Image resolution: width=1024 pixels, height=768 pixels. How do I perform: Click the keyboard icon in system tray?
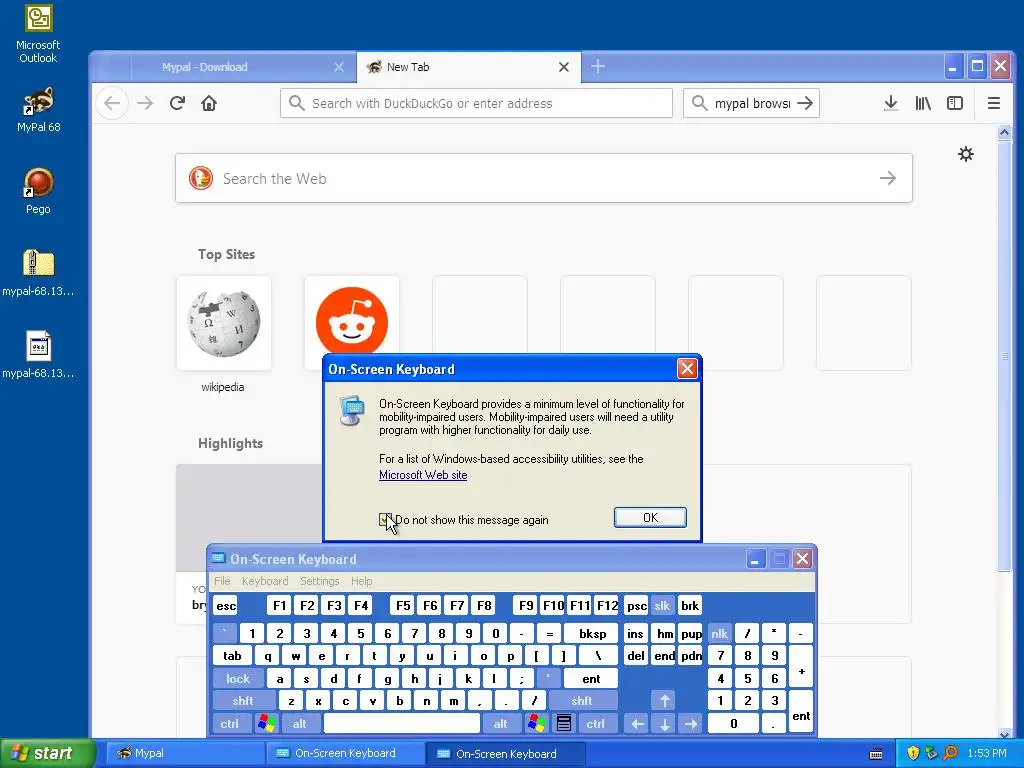876,754
